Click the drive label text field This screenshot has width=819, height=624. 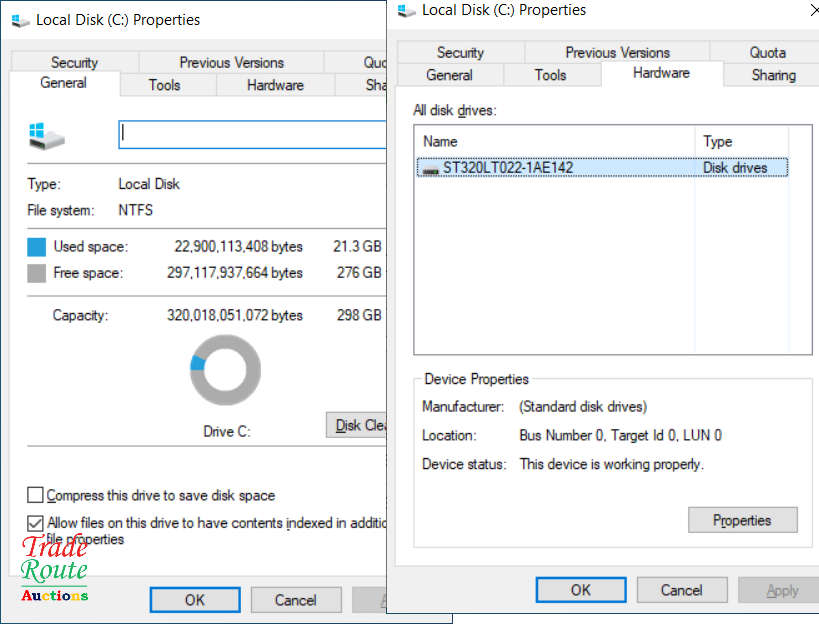pyautogui.click(x=252, y=135)
